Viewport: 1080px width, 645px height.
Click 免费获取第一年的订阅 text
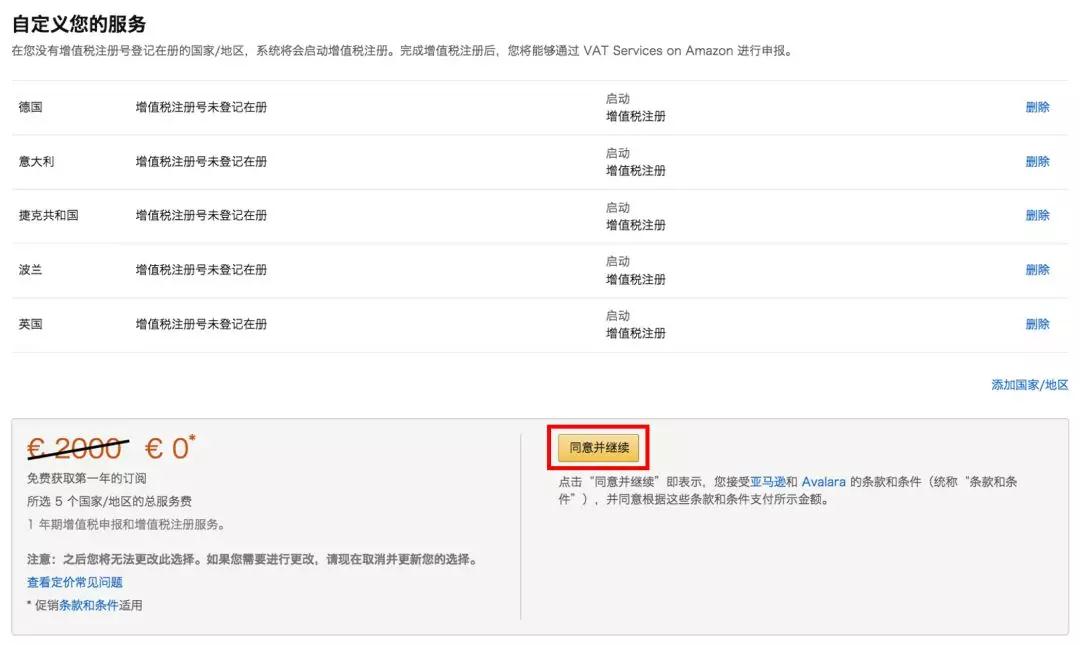[x=87, y=478]
